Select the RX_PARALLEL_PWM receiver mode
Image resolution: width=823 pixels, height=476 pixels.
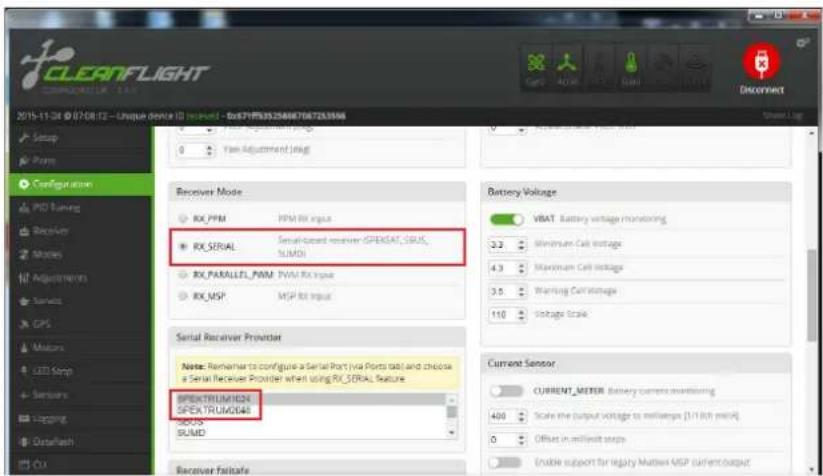tap(183, 274)
